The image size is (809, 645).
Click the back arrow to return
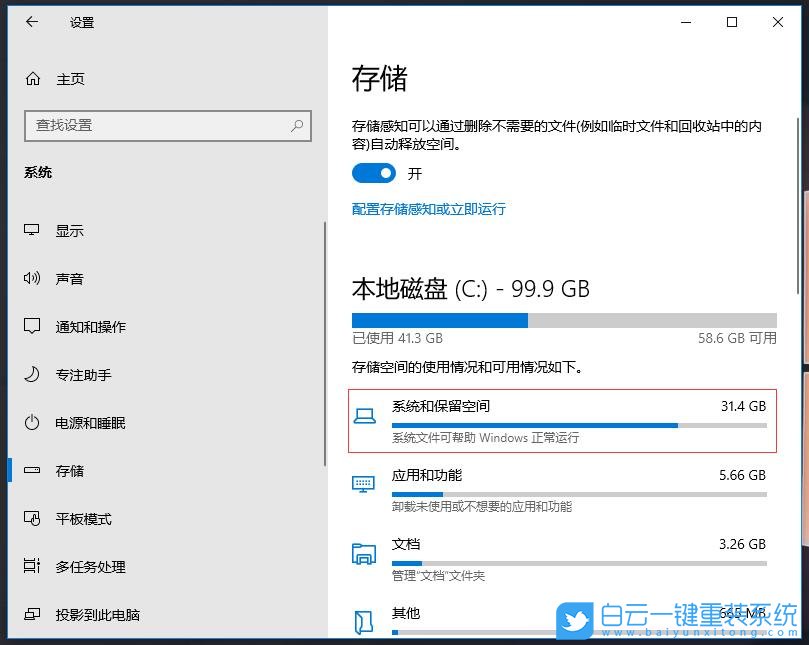(31, 22)
